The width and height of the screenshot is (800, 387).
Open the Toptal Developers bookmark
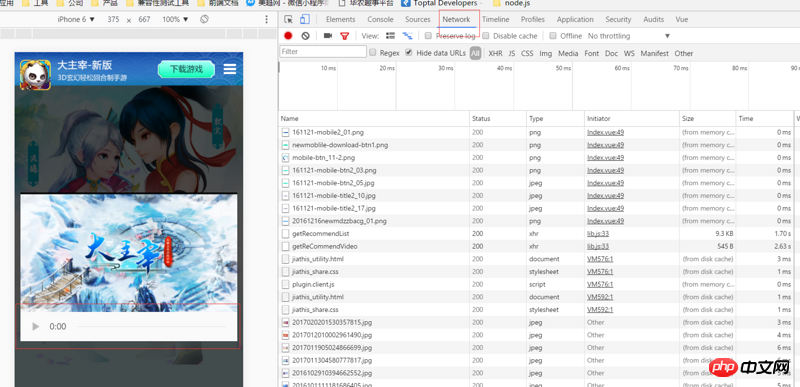(x=440, y=3)
